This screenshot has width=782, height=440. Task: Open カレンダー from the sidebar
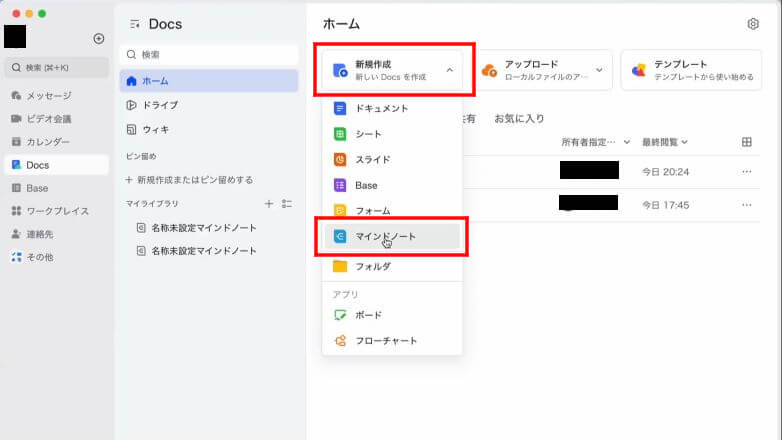point(56,142)
